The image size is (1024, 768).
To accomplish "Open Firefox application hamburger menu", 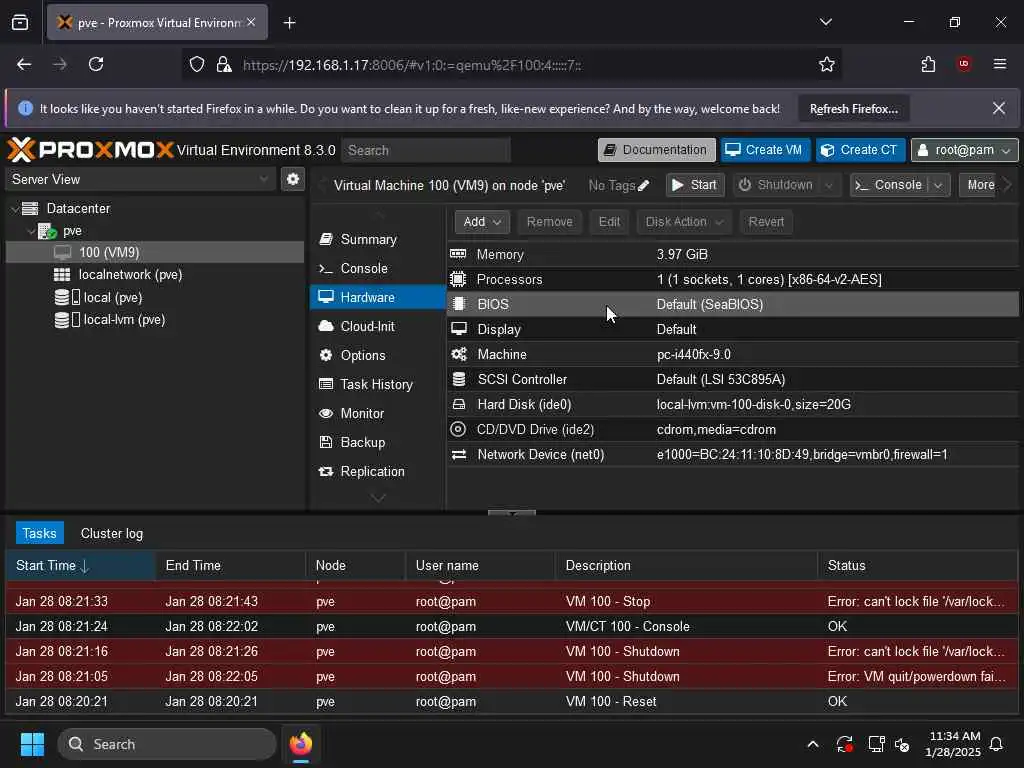I will coord(1000,64).
